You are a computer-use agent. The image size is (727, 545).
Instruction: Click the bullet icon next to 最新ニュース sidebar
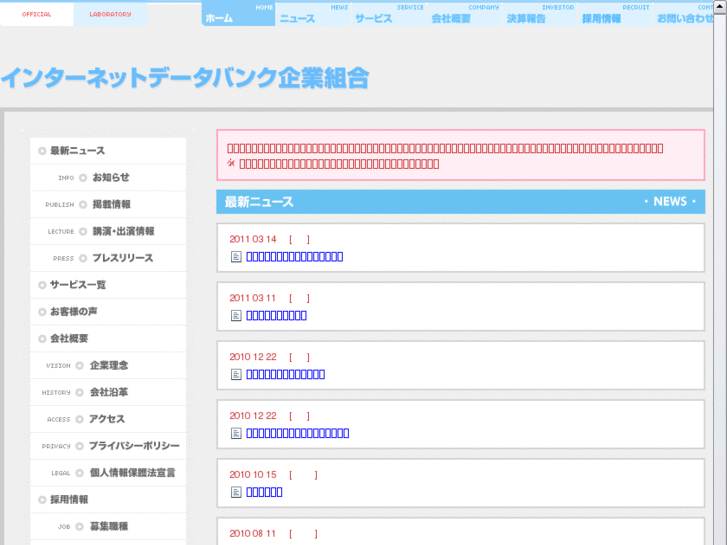point(42,151)
